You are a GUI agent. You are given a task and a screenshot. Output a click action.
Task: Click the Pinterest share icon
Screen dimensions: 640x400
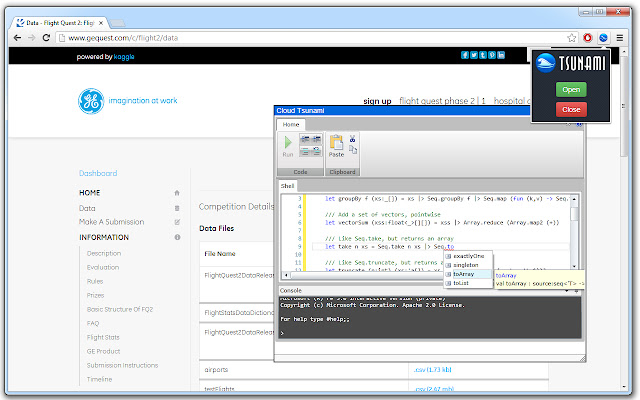tap(492, 55)
